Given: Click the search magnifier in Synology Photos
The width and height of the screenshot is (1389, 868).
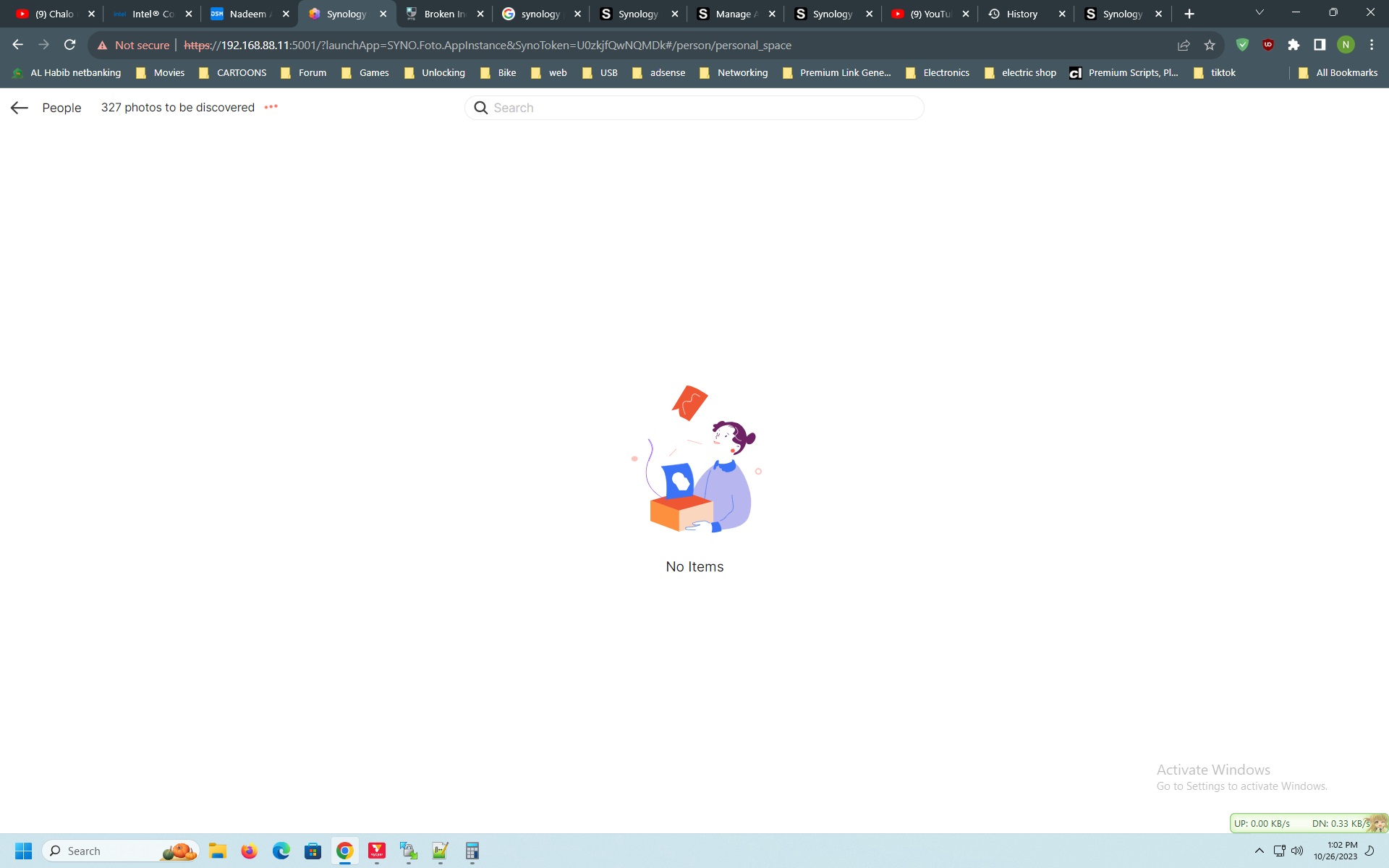Looking at the screenshot, I should [x=480, y=107].
